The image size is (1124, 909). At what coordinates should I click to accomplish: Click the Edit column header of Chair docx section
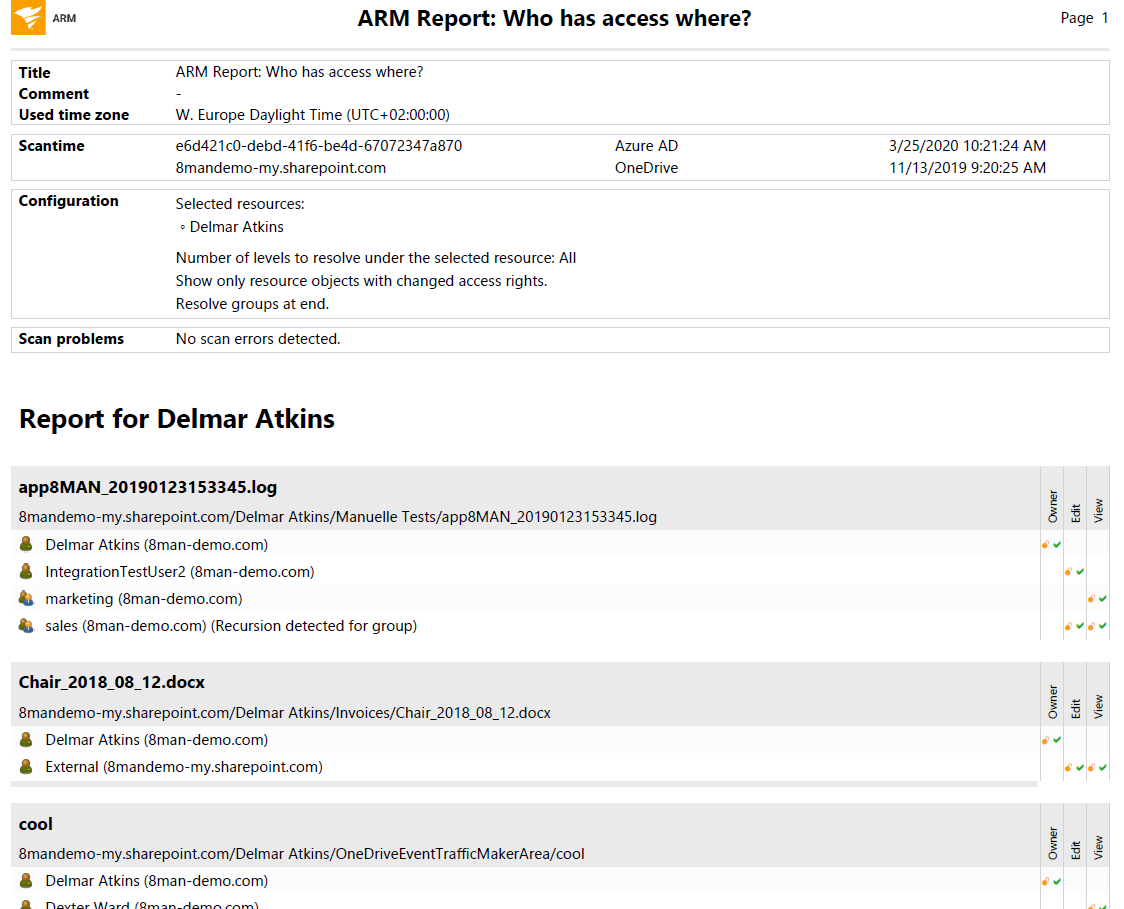(x=1075, y=708)
